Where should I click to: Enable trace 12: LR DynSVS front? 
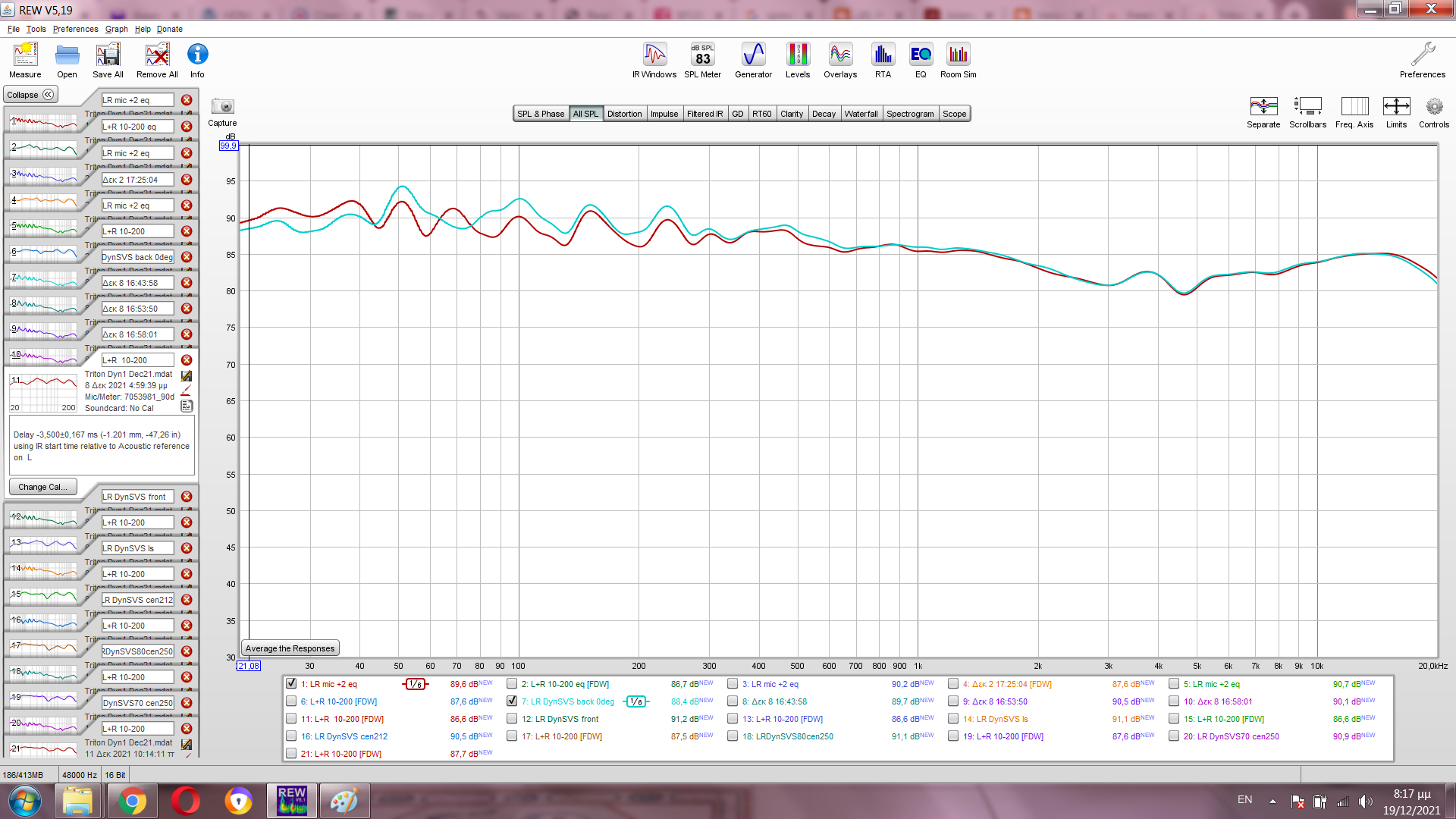point(512,719)
